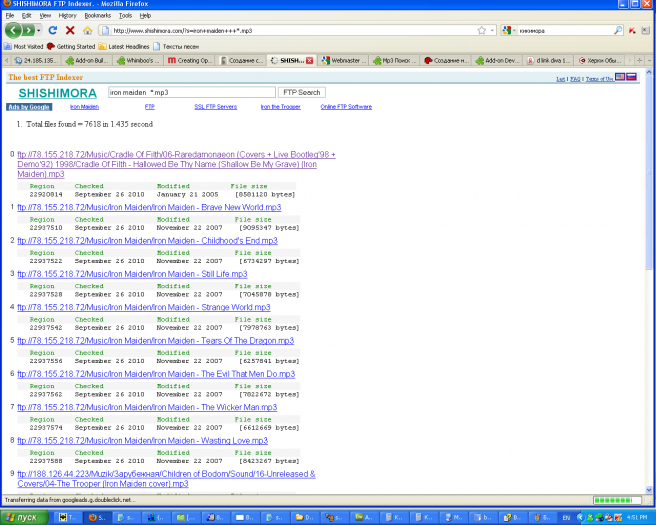656x525 pixels.
Task: Select the Total files found 7618 text
Action: point(90,124)
